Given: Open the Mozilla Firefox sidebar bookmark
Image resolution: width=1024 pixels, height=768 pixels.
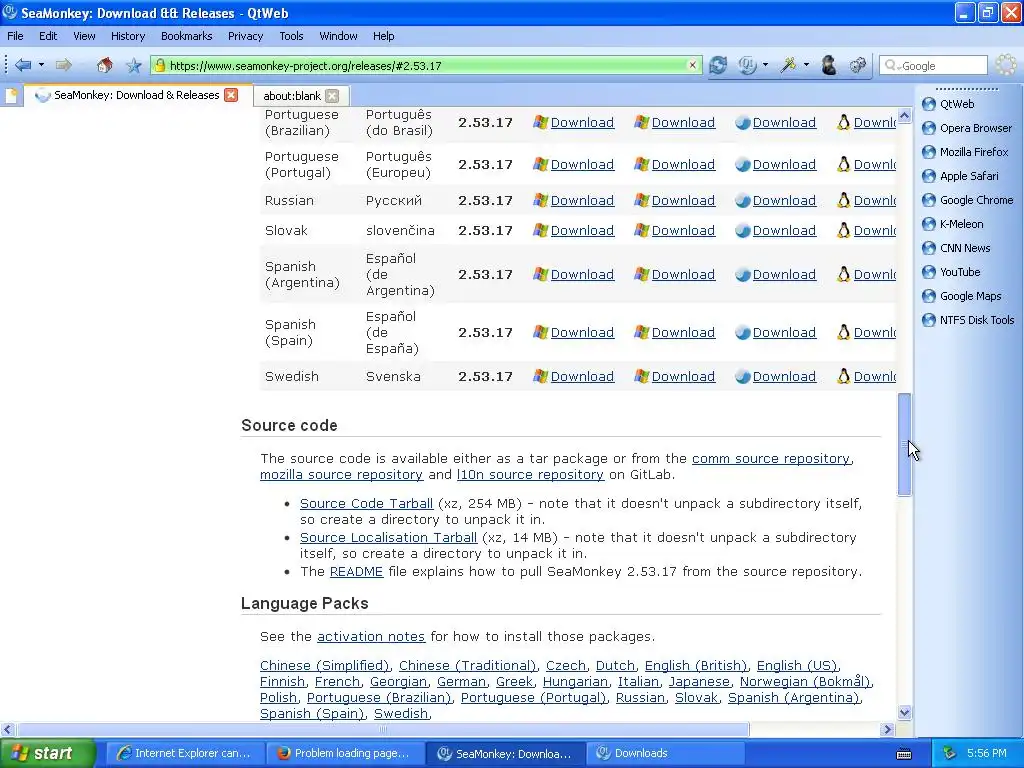Looking at the screenshot, I should pos(965,152).
